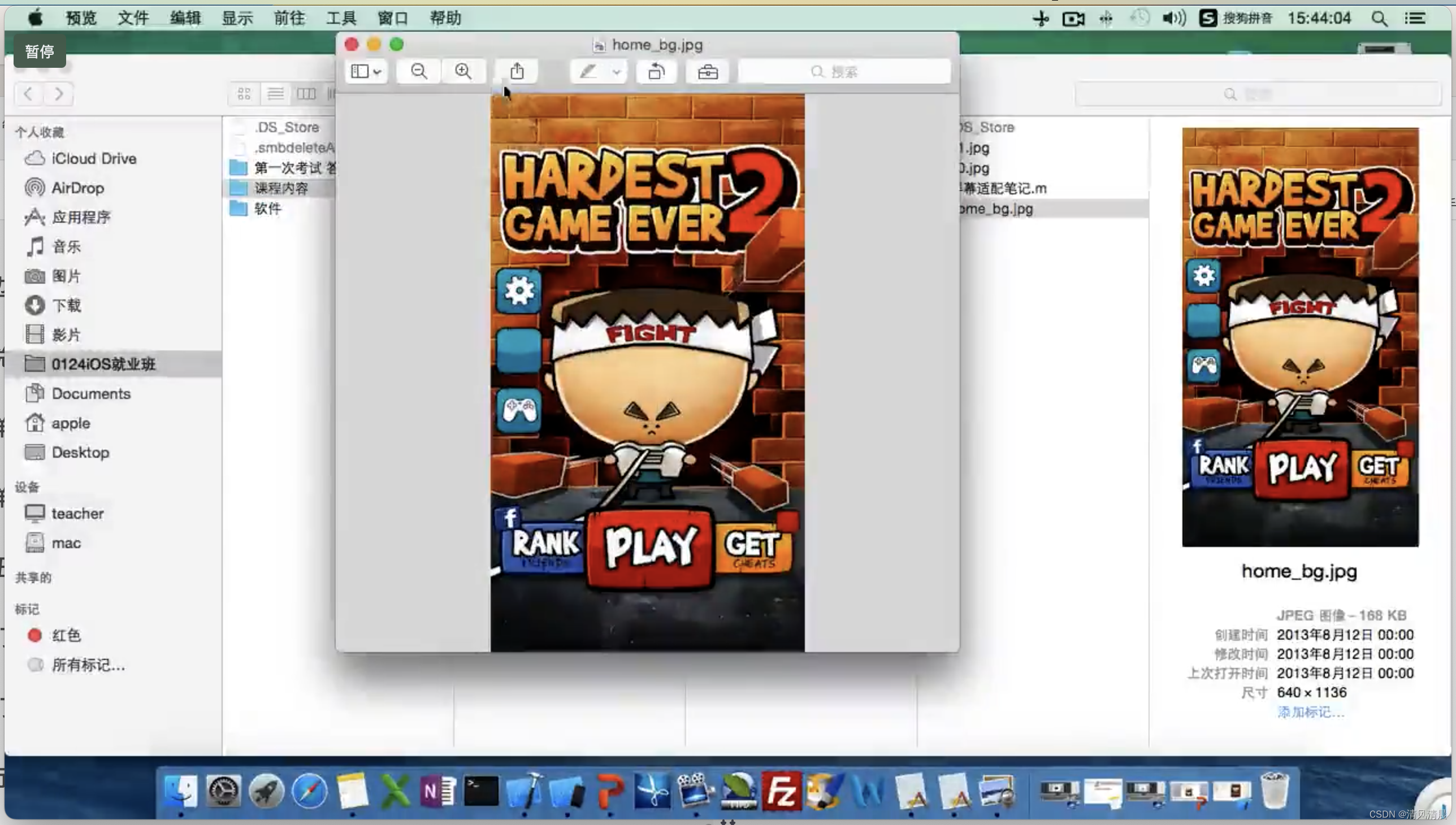Show the markup toolbox in Preview
1456x825 pixels.
click(707, 71)
